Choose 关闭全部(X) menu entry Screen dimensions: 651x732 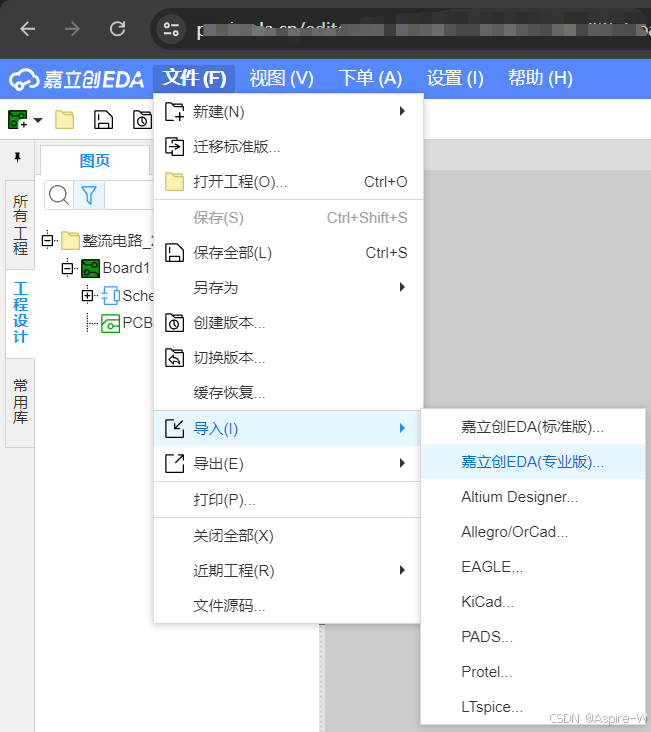pos(287,535)
